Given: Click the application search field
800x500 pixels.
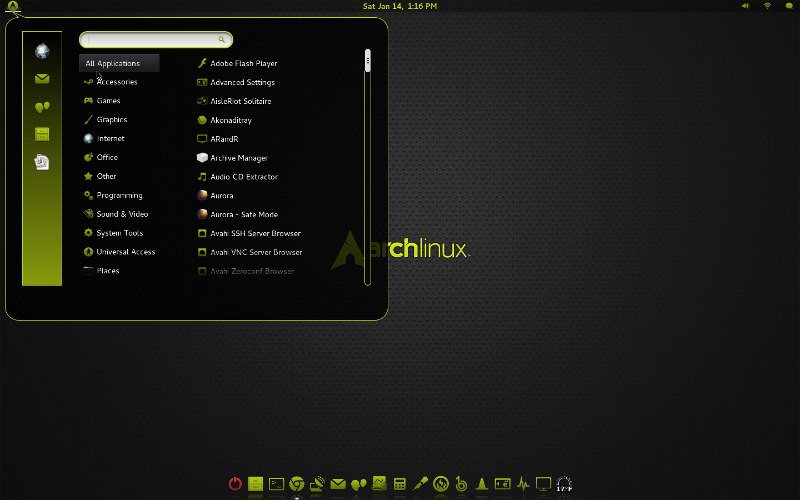Looking at the screenshot, I should (156, 39).
